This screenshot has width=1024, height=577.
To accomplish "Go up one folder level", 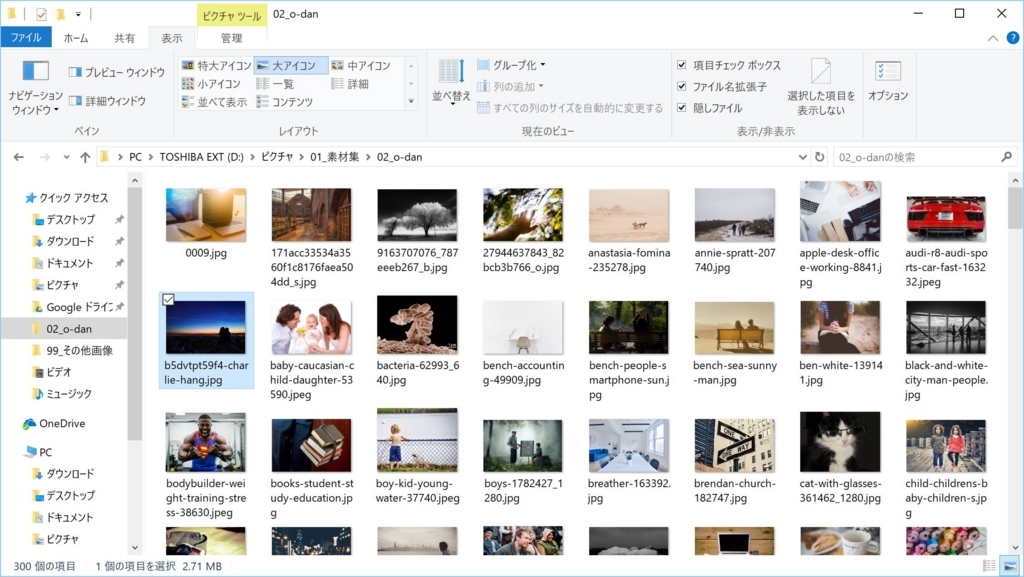I will click(85, 157).
